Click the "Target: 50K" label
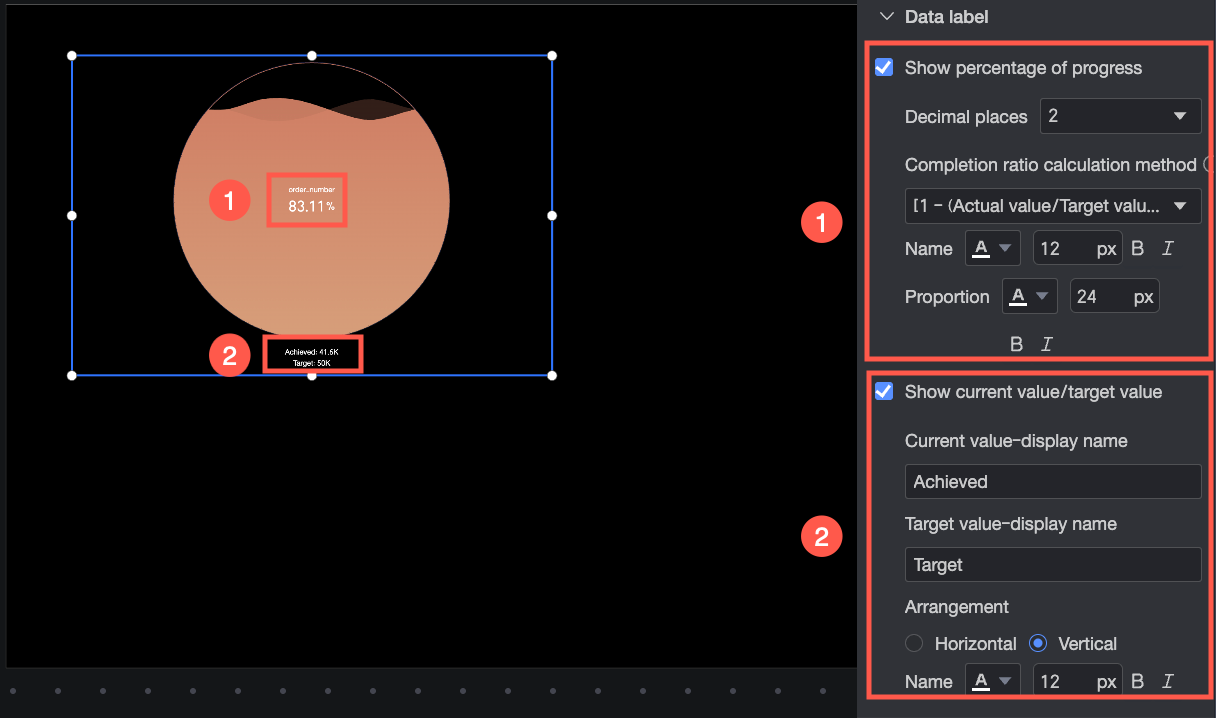This screenshot has width=1216, height=718. [x=312, y=363]
